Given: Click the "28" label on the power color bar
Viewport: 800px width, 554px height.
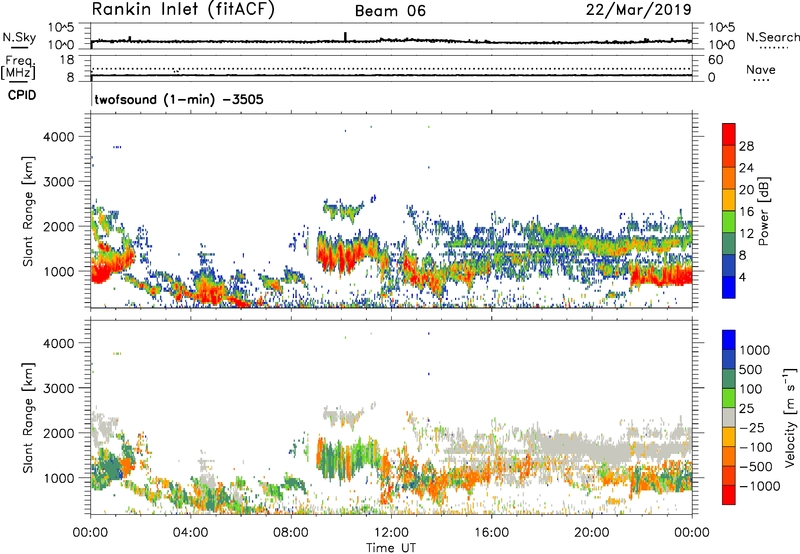Looking at the screenshot, I should click(x=746, y=146).
